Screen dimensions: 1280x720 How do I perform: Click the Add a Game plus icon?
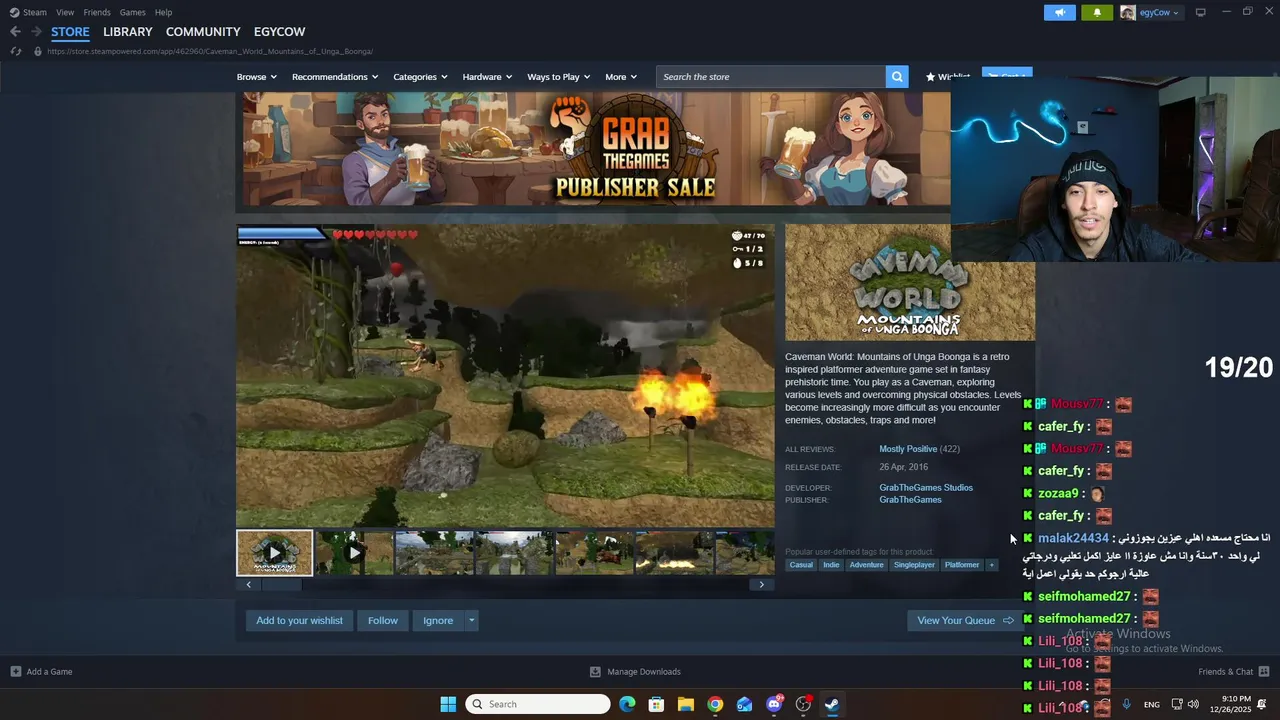pyautogui.click(x=15, y=672)
